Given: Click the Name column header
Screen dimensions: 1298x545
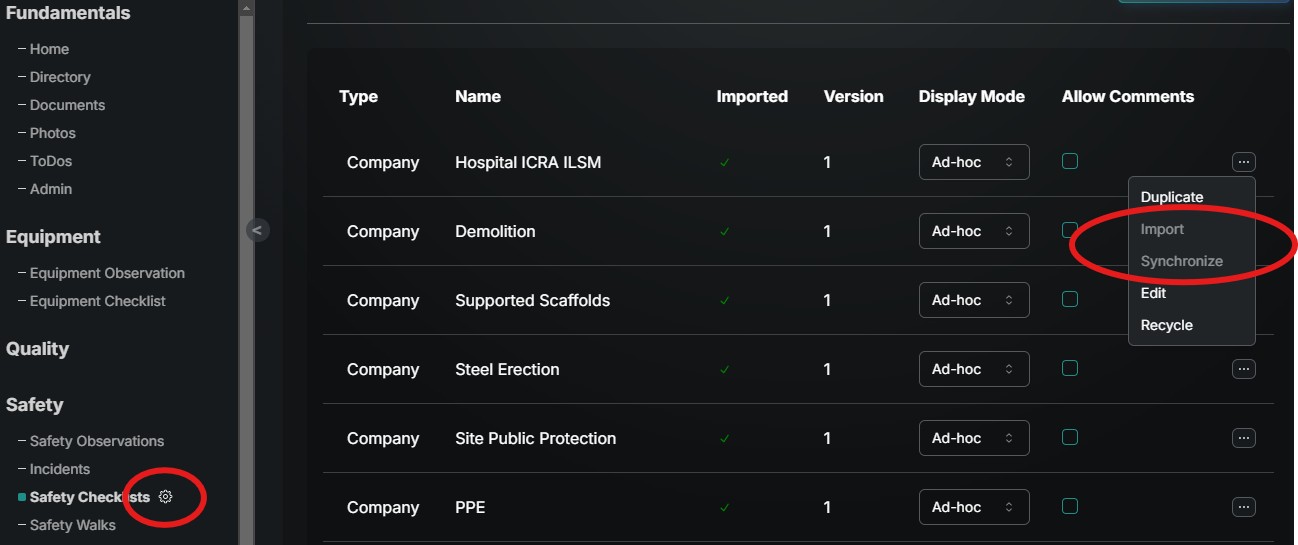Looking at the screenshot, I should point(477,97).
